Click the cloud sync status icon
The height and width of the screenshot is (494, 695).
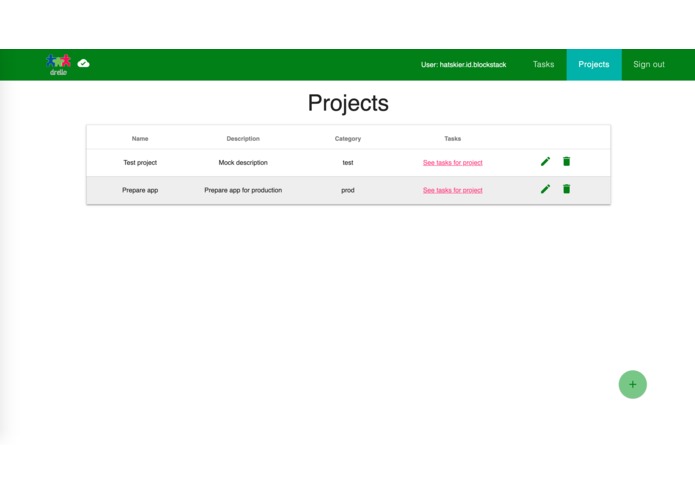point(83,63)
